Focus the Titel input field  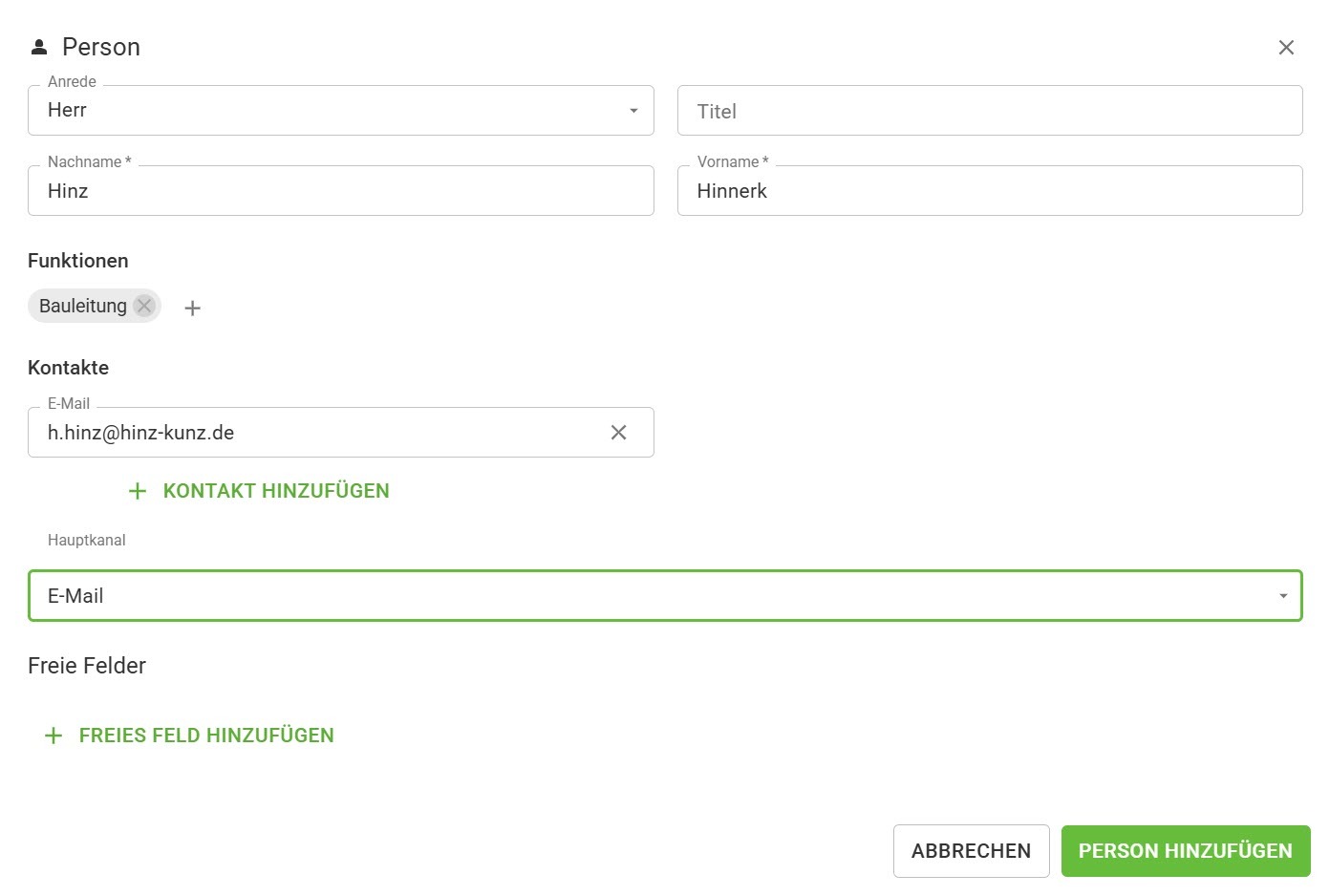989,111
